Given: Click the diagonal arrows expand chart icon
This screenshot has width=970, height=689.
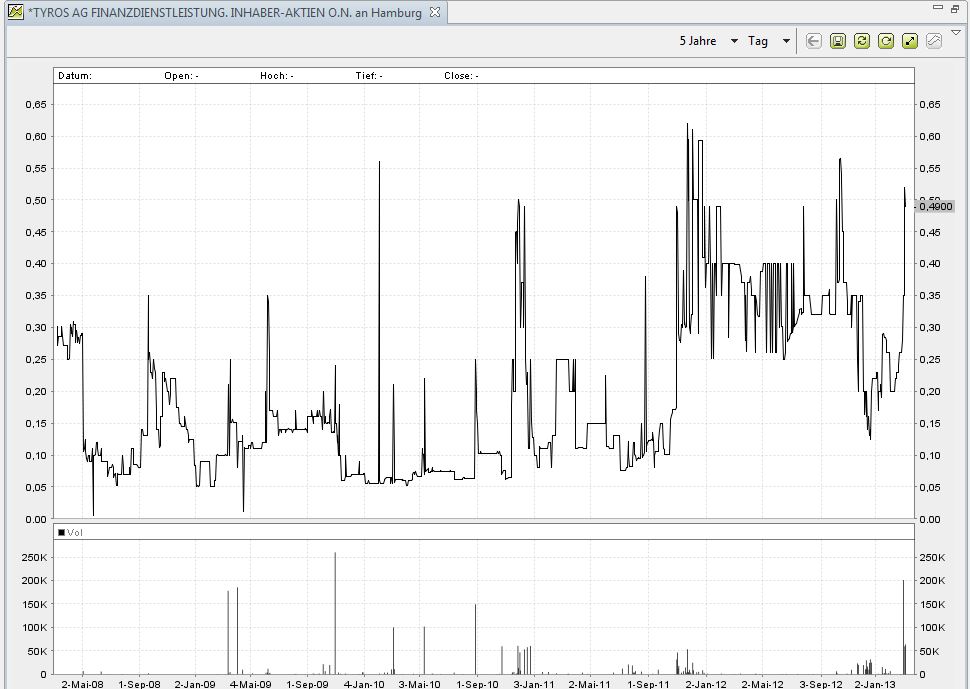Looking at the screenshot, I should (x=910, y=41).
